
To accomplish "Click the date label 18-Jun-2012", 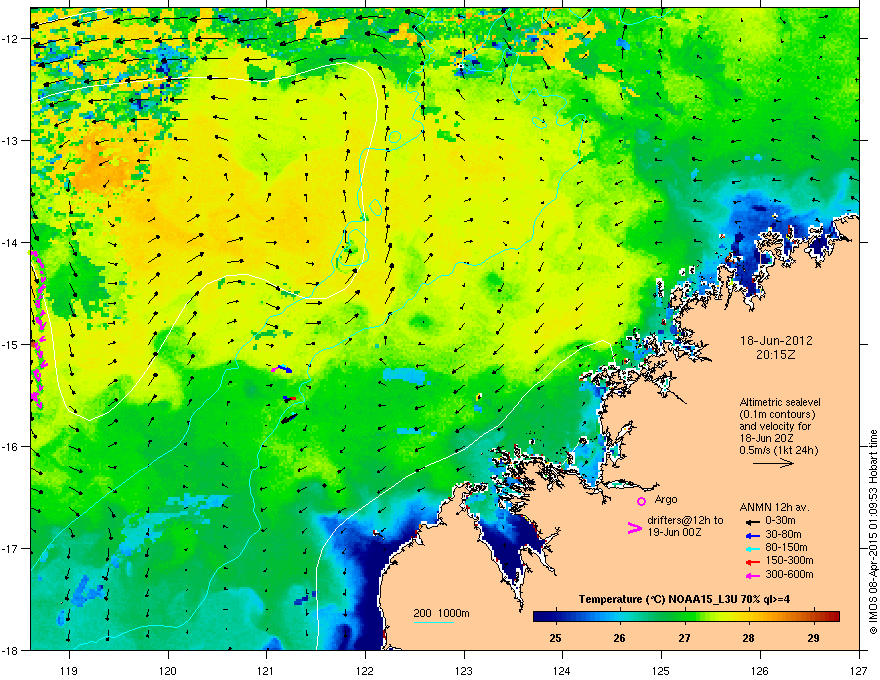I will click(x=776, y=341).
